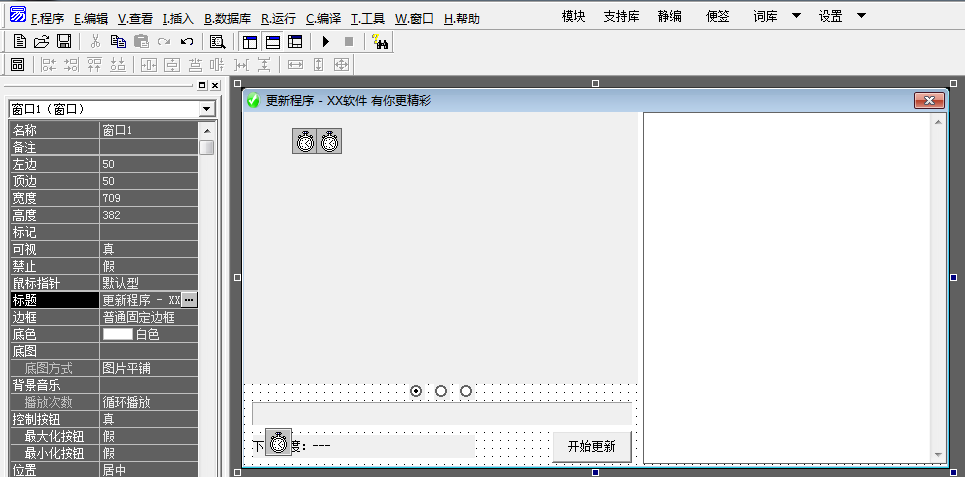The image size is (965, 477).
Task: Select the last radio button on the form
Action: (x=466, y=391)
